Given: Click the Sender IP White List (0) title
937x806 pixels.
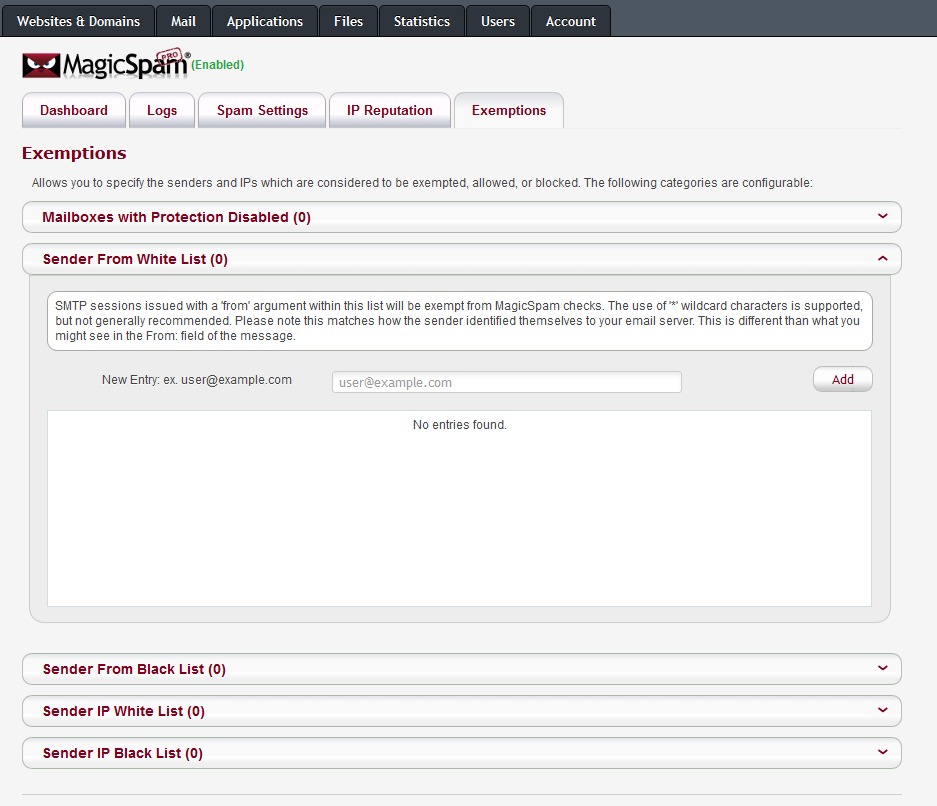Looking at the screenshot, I should [x=124, y=711].
